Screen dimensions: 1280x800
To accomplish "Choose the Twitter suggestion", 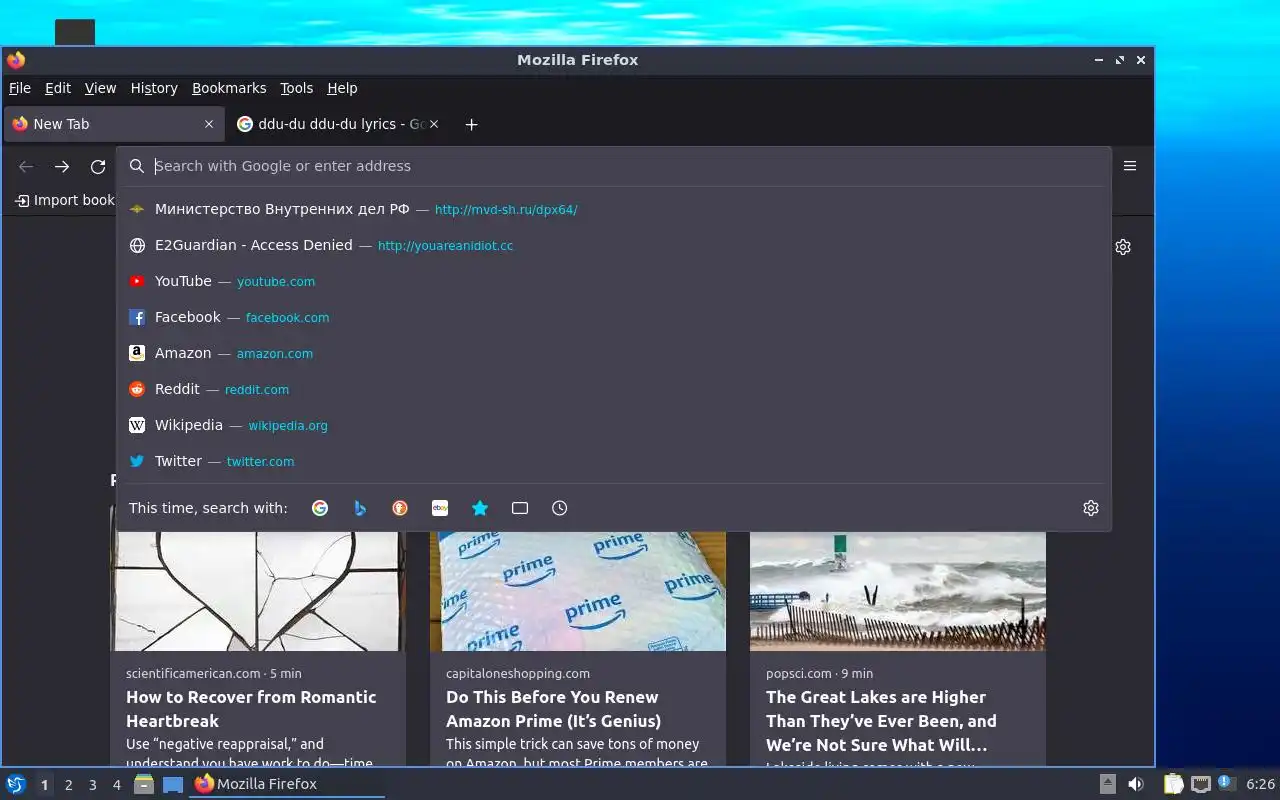I will (614, 461).
